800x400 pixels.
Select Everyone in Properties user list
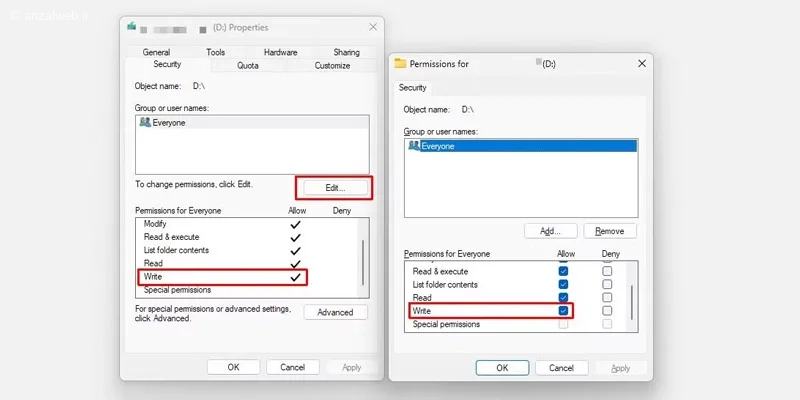tap(253, 122)
